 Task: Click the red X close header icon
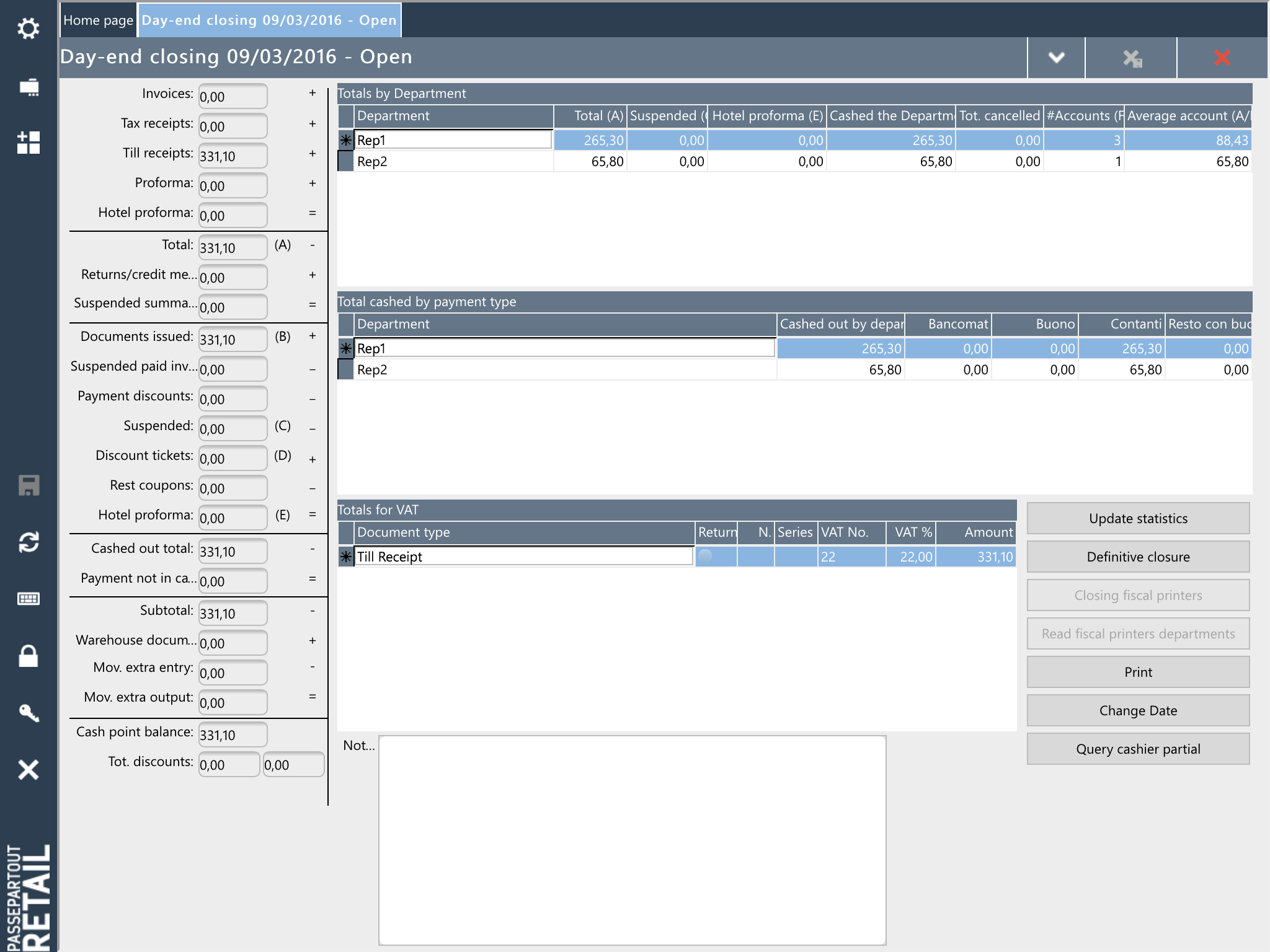[1222, 58]
